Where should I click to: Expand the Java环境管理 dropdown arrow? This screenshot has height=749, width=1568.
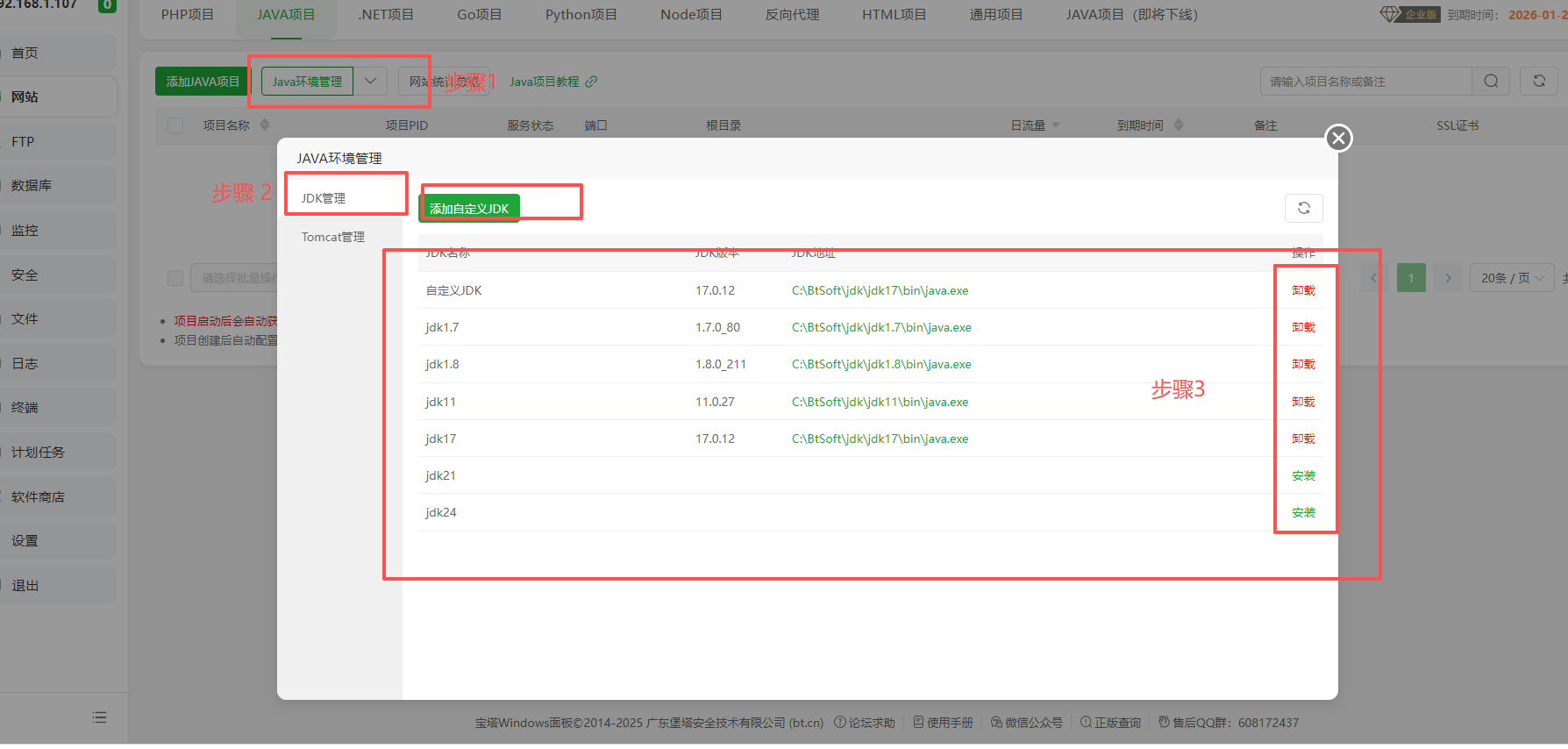tap(370, 82)
